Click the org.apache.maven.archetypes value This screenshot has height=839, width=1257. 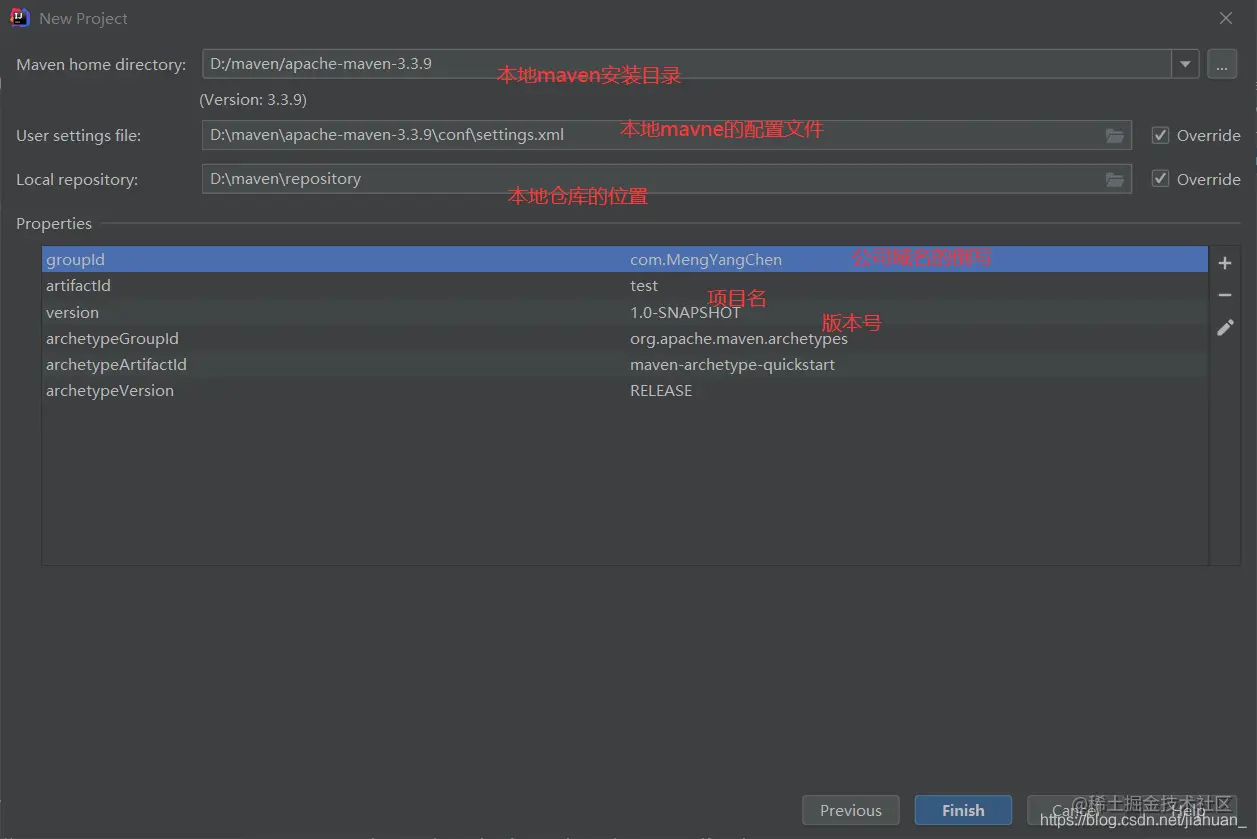739,338
